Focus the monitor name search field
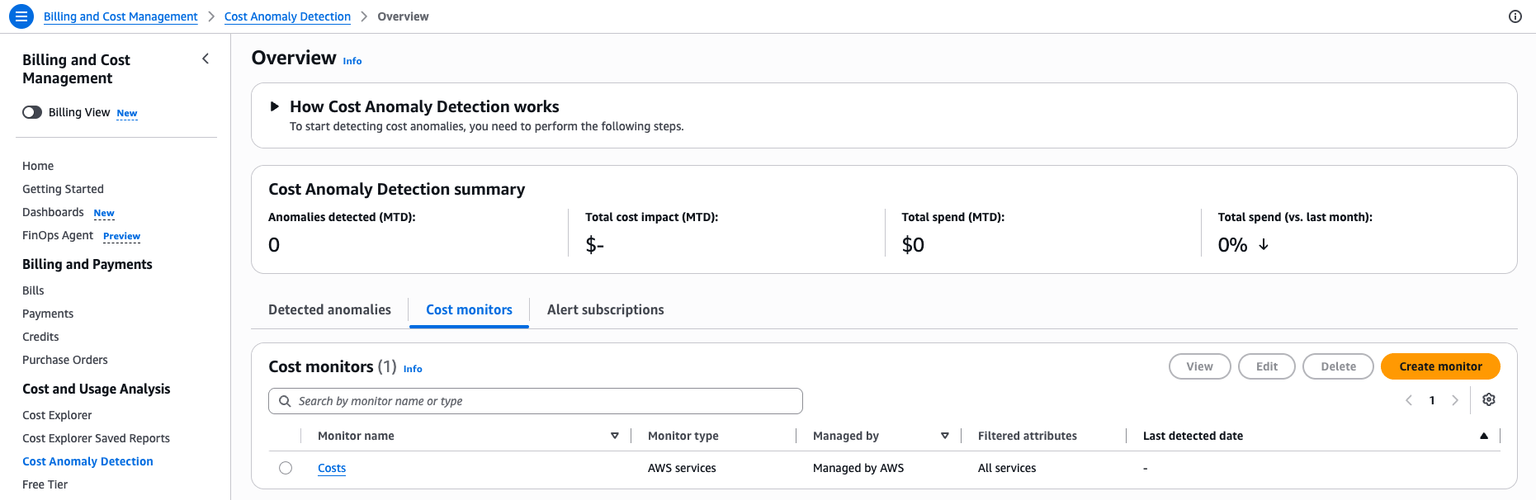 pos(535,401)
